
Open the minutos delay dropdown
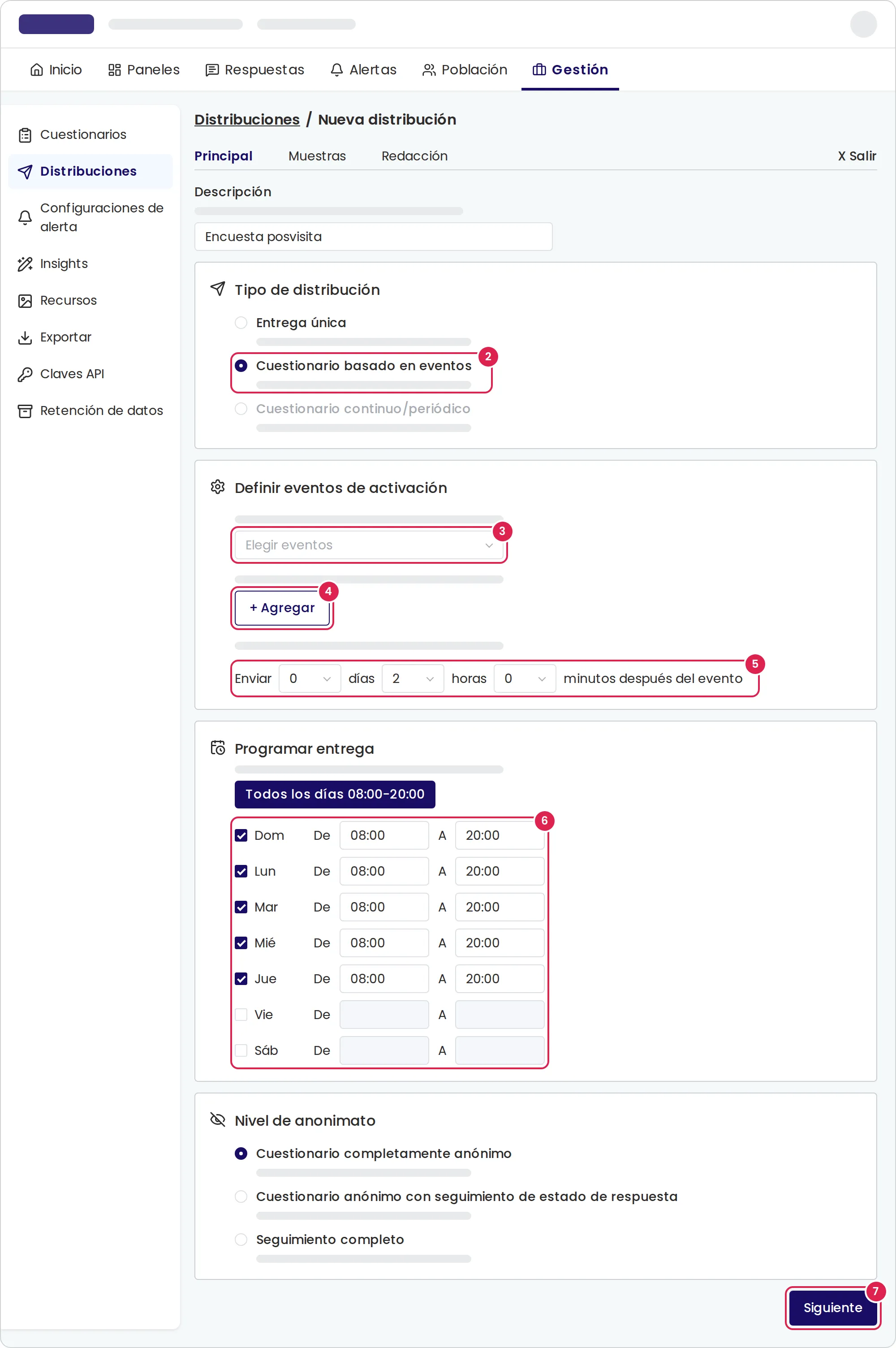click(525, 679)
